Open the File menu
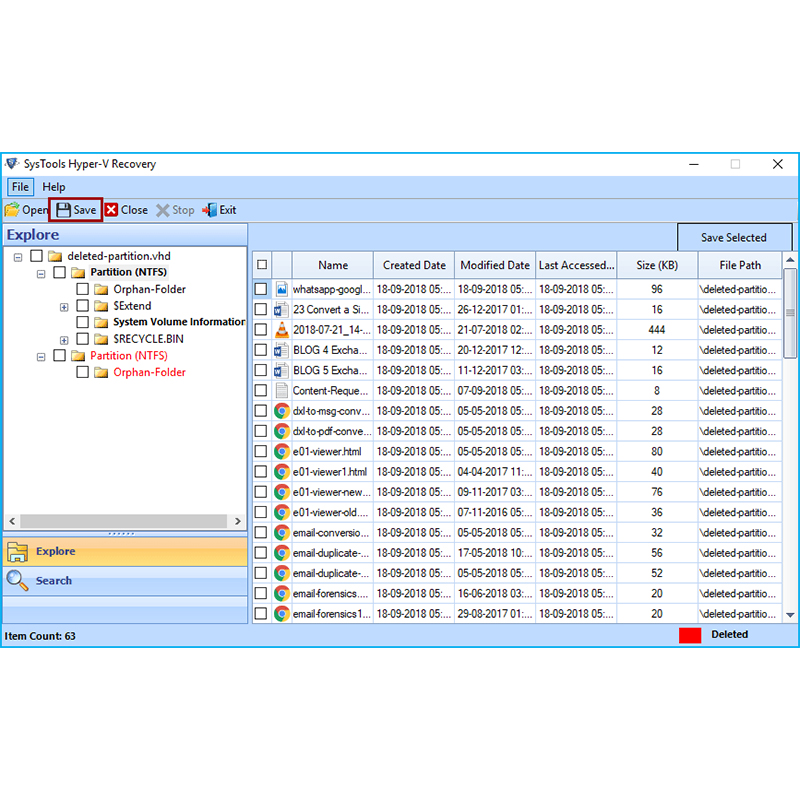Viewport: 800px width, 800px height. point(20,187)
